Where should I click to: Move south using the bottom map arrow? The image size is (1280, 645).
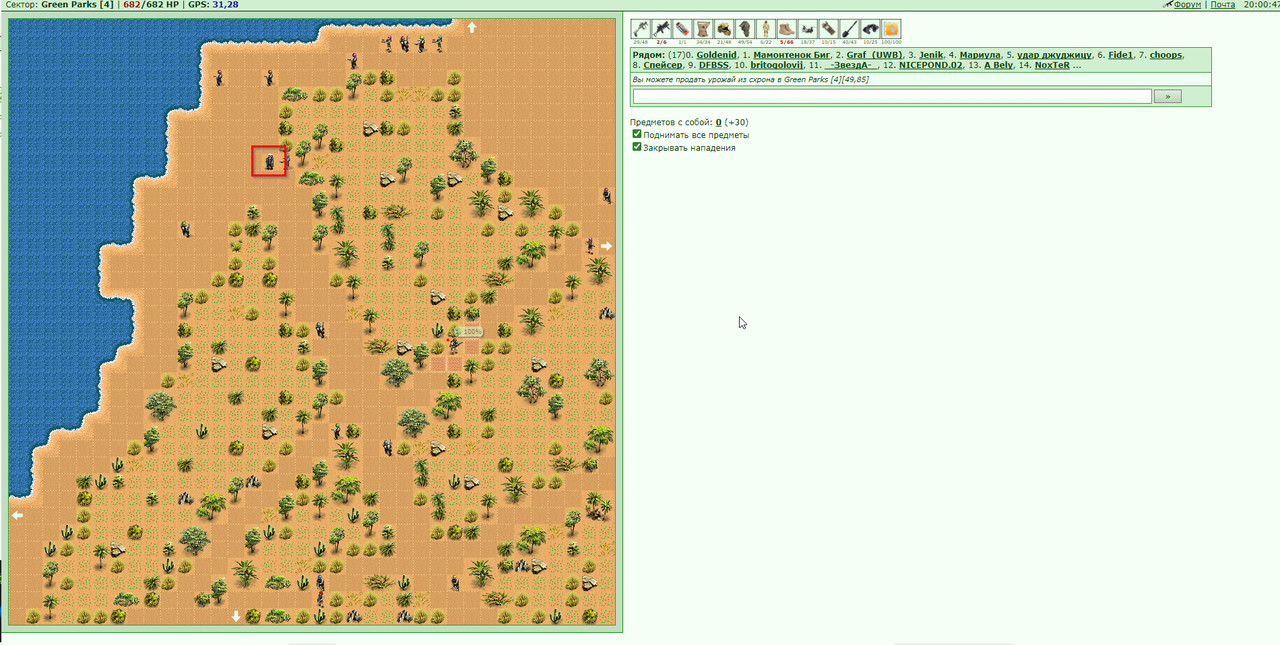[x=236, y=616]
